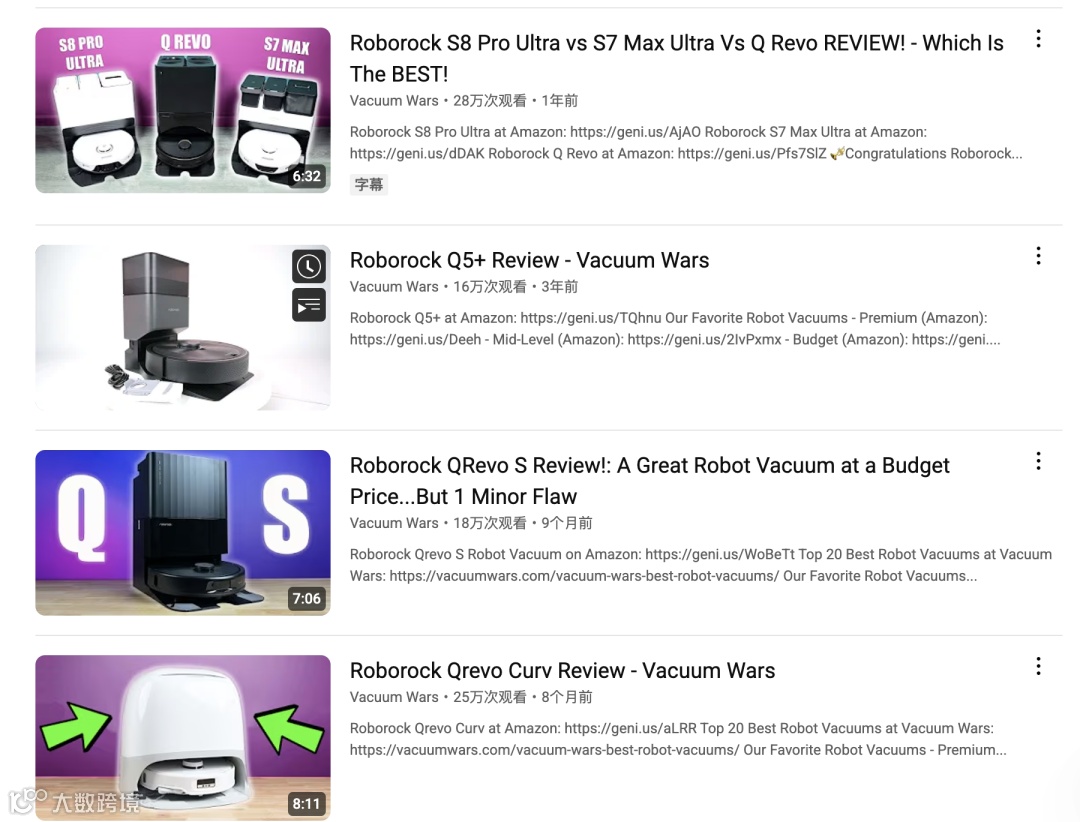Open the Qrevo Curv video thumbnail
The width and height of the screenshot is (1080, 822).
(183, 737)
